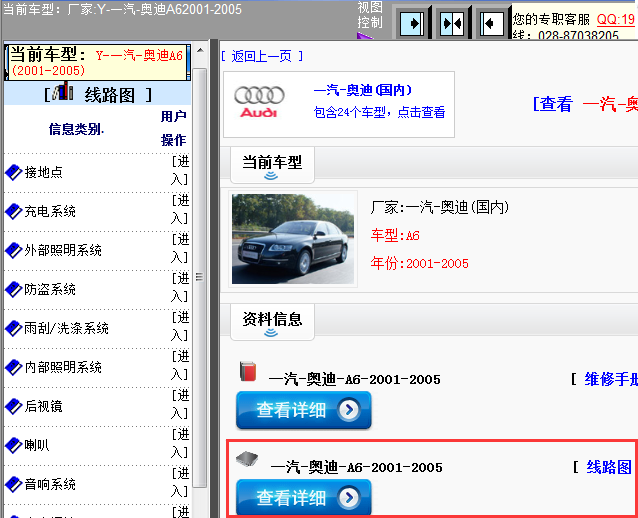Click the 外部照明系统 list item text
This screenshot has height=518, width=638.
pyautogui.click(x=63, y=250)
